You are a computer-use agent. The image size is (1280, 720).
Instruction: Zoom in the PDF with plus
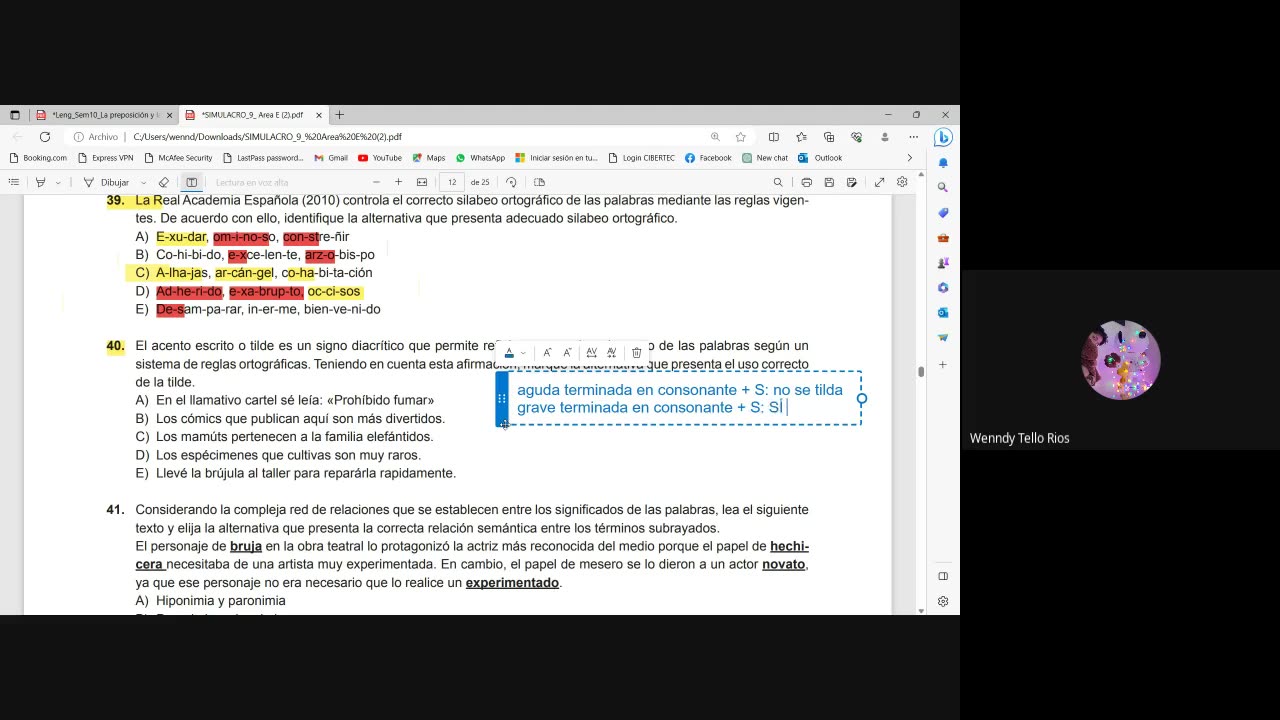pos(398,182)
